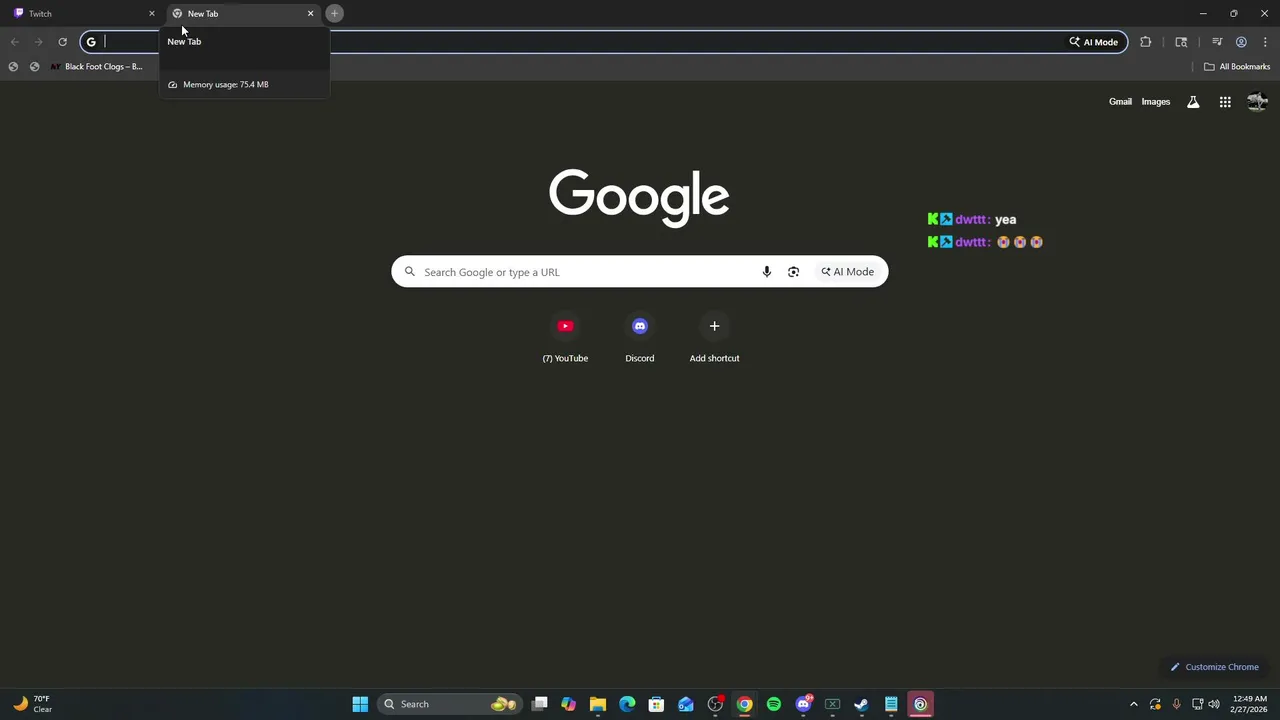Image resolution: width=1280 pixels, height=720 pixels.
Task: Open a new tab with plus button
Action: 334,13
